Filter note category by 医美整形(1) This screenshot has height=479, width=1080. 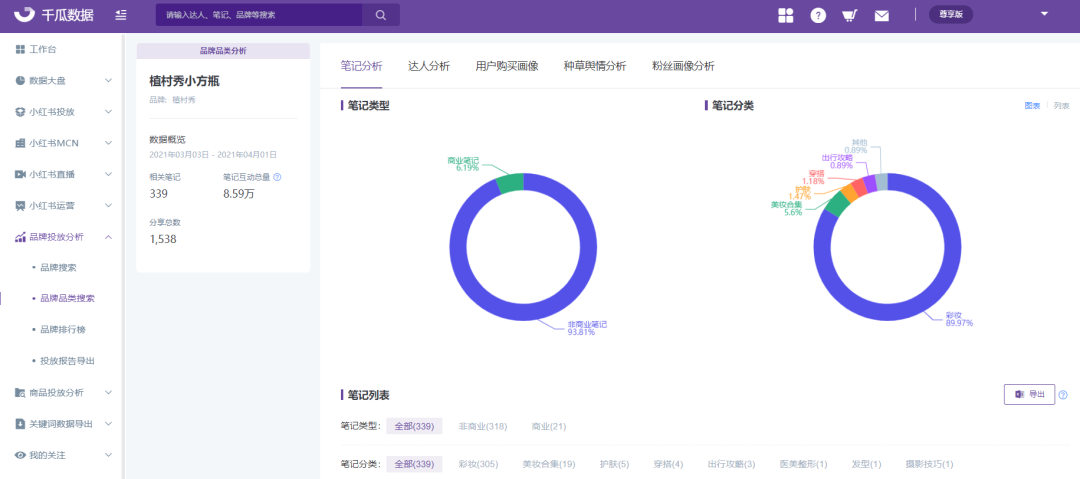(803, 465)
